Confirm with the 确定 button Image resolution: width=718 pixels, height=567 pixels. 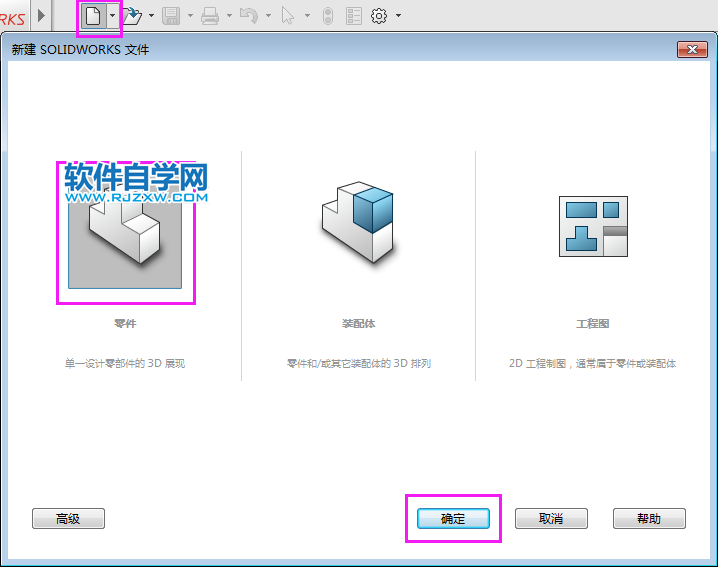[x=453, y=518]
